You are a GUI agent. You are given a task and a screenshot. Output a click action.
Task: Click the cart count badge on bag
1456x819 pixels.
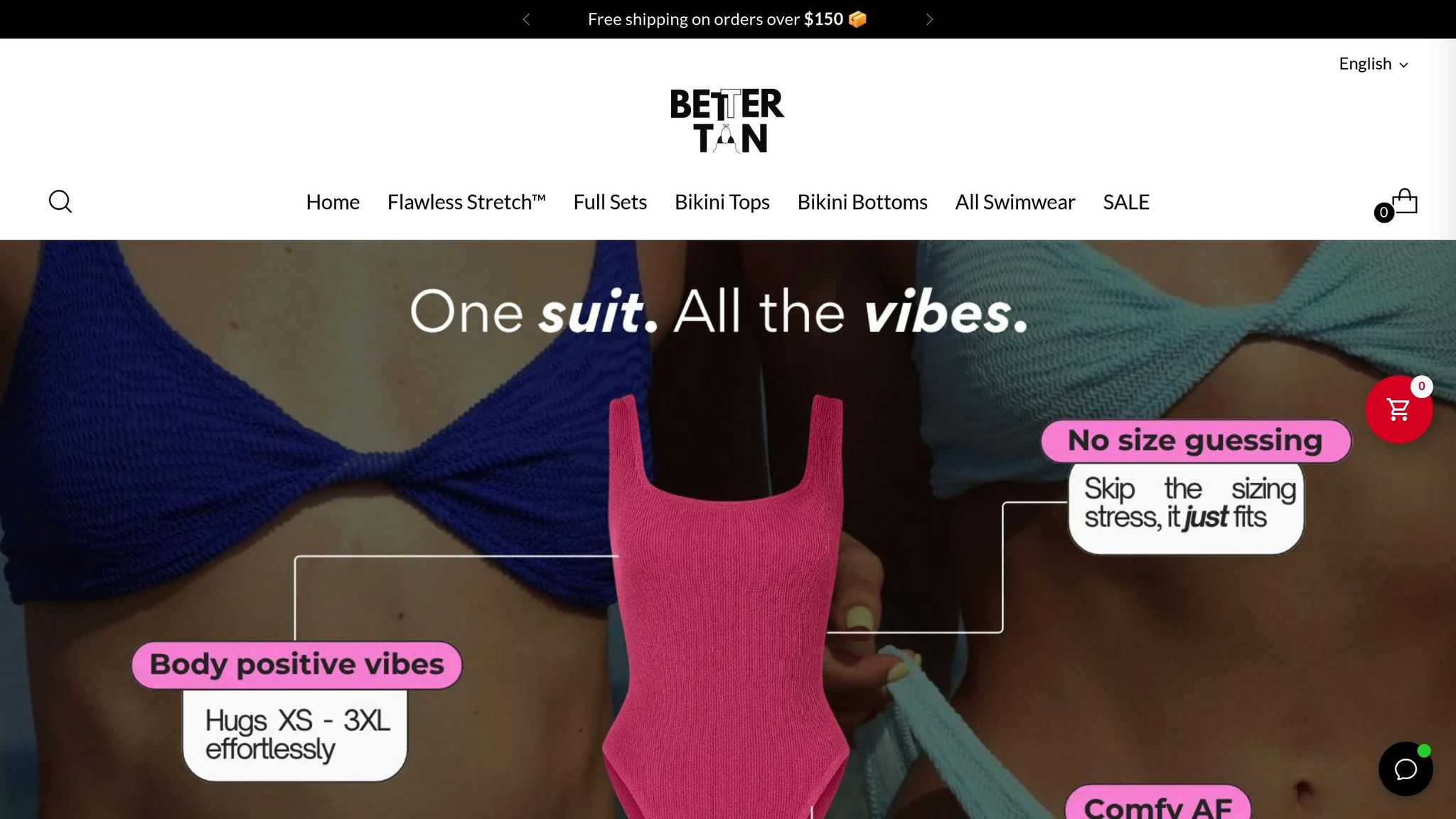click(x=1383, y=212)
